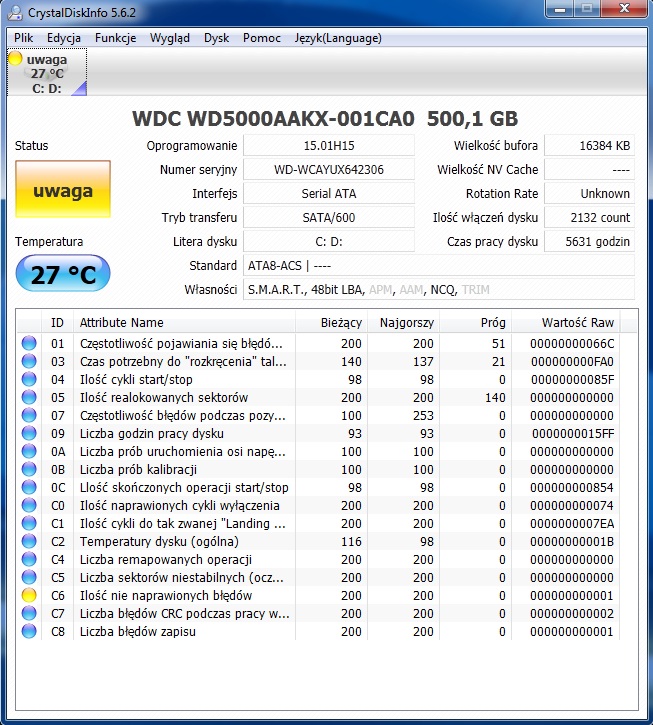Click the Rotation Rate Unknown field

[x=590, y=194]
